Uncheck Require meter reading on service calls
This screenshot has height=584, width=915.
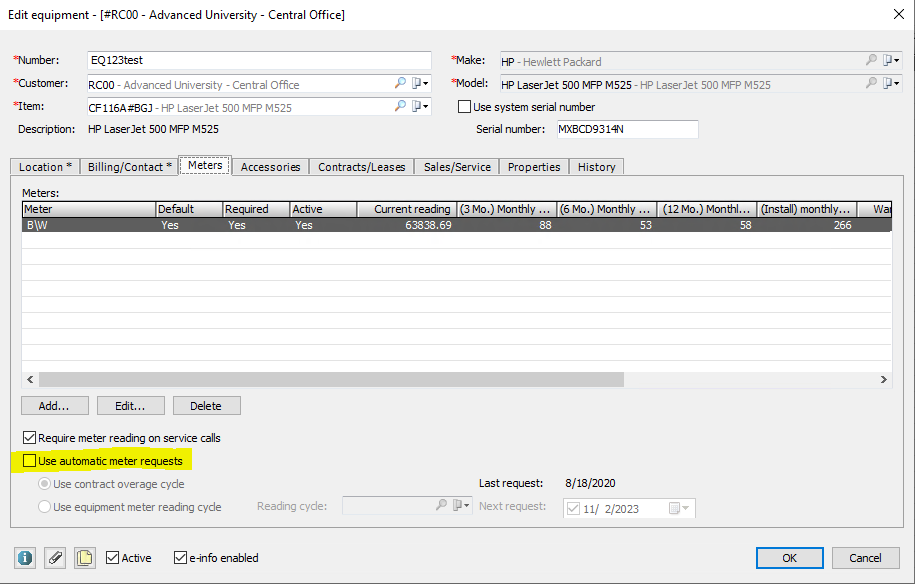pyautogui.click(x=29, y=438)
